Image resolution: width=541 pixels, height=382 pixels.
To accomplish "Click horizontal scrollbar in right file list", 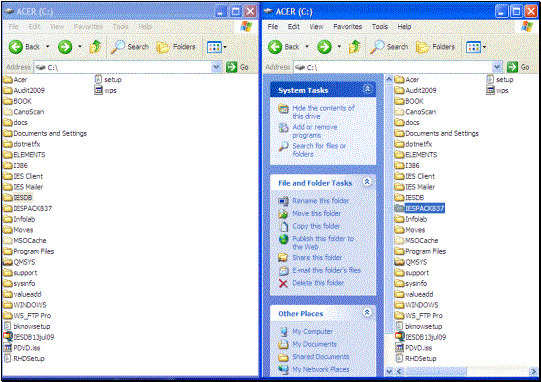I will (x=436, y=371).
